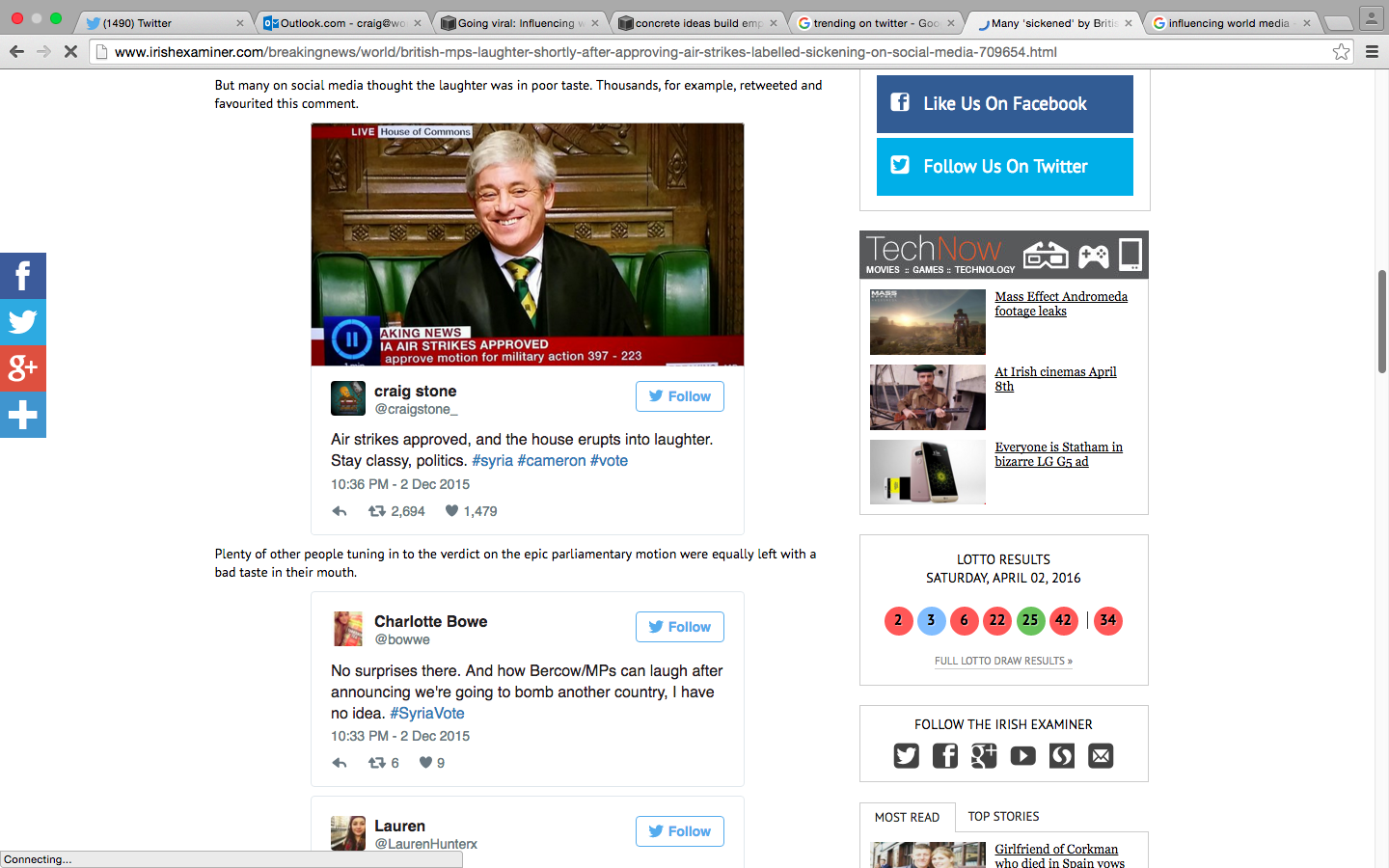
Task: Switch to Most Read tab
Action: (x=907, y=817)
